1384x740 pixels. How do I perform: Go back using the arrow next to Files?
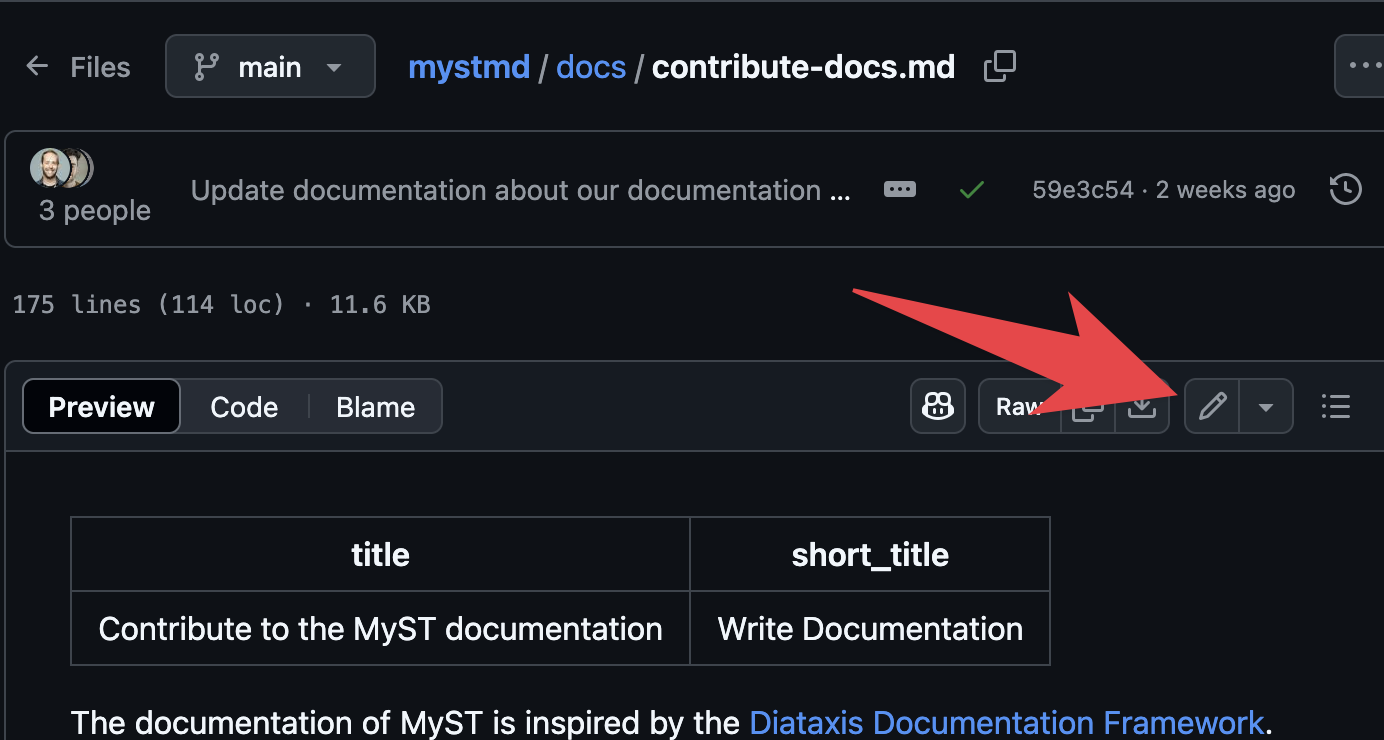pos(37,66)
